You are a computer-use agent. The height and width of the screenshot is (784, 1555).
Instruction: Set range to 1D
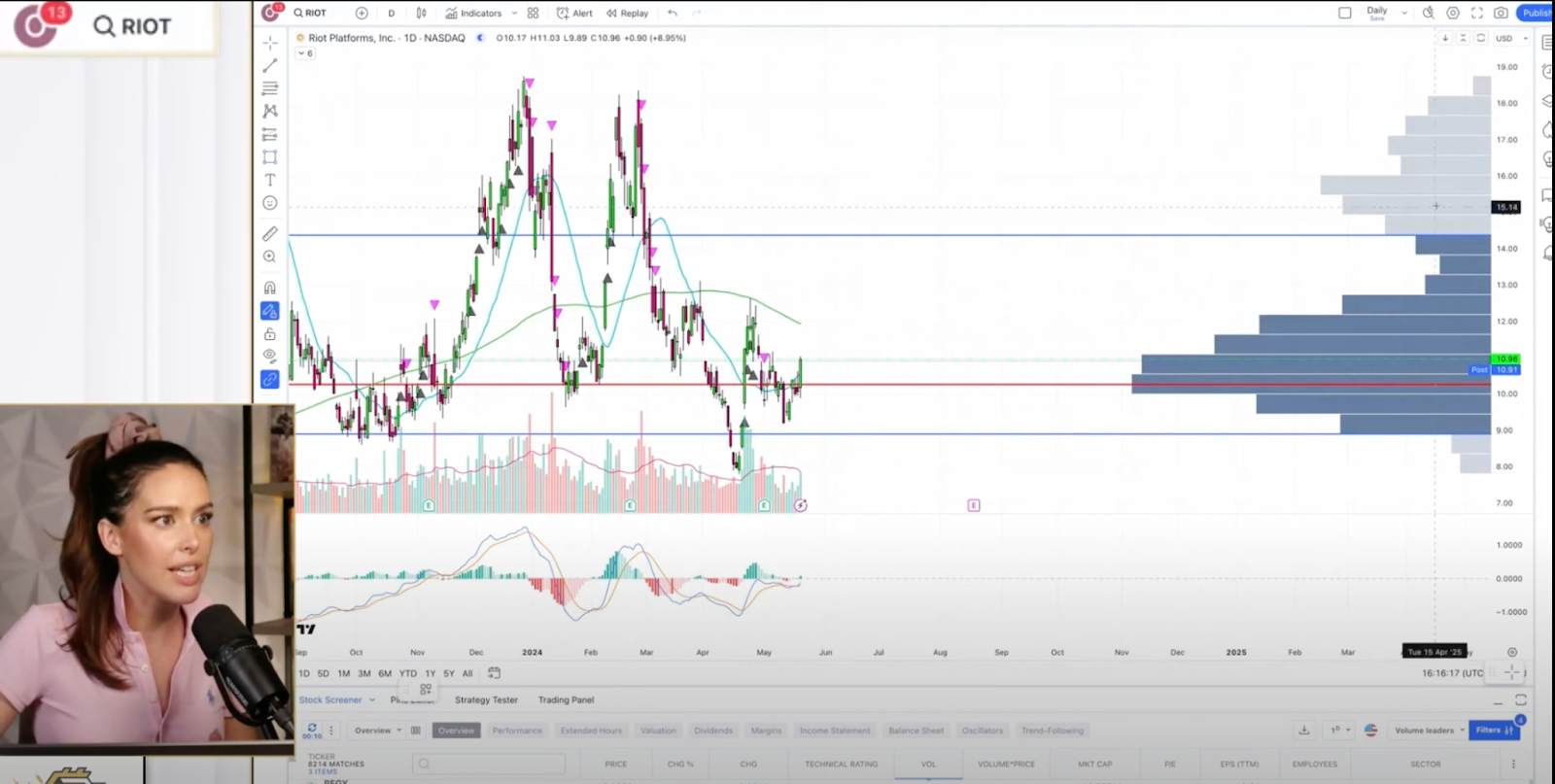click(x=304, y=673)
